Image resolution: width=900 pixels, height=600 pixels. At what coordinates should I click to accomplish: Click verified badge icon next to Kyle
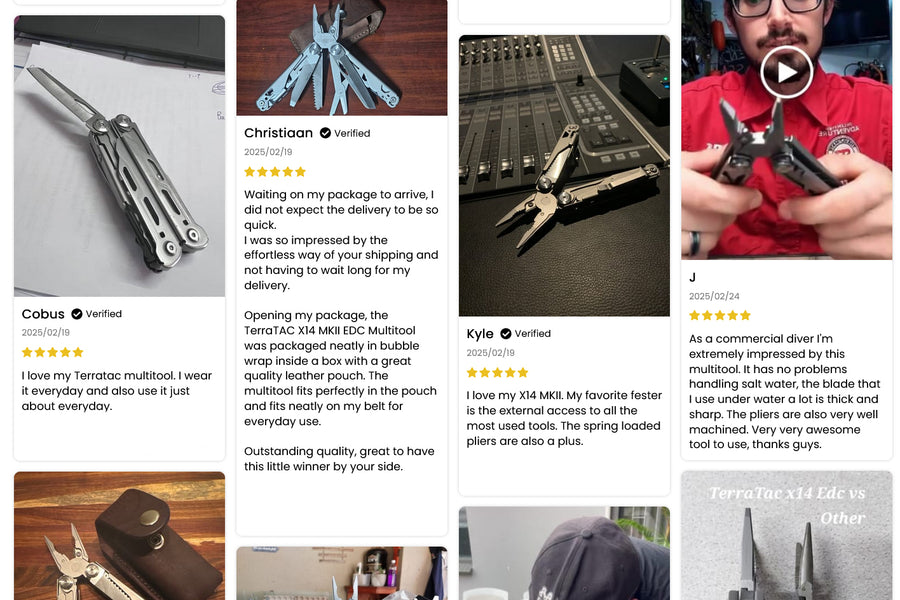click(506, 334)
